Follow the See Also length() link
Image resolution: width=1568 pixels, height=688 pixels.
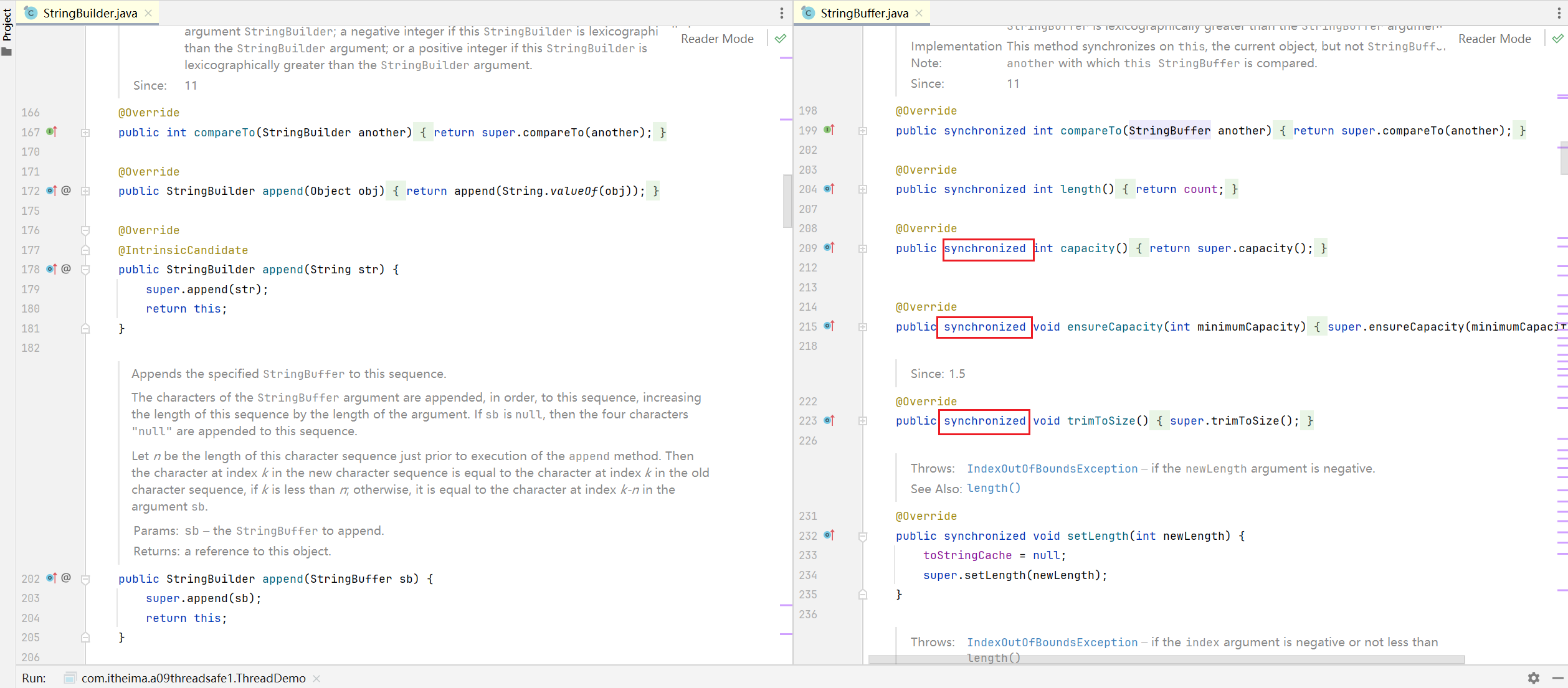[x=994, y=488]
